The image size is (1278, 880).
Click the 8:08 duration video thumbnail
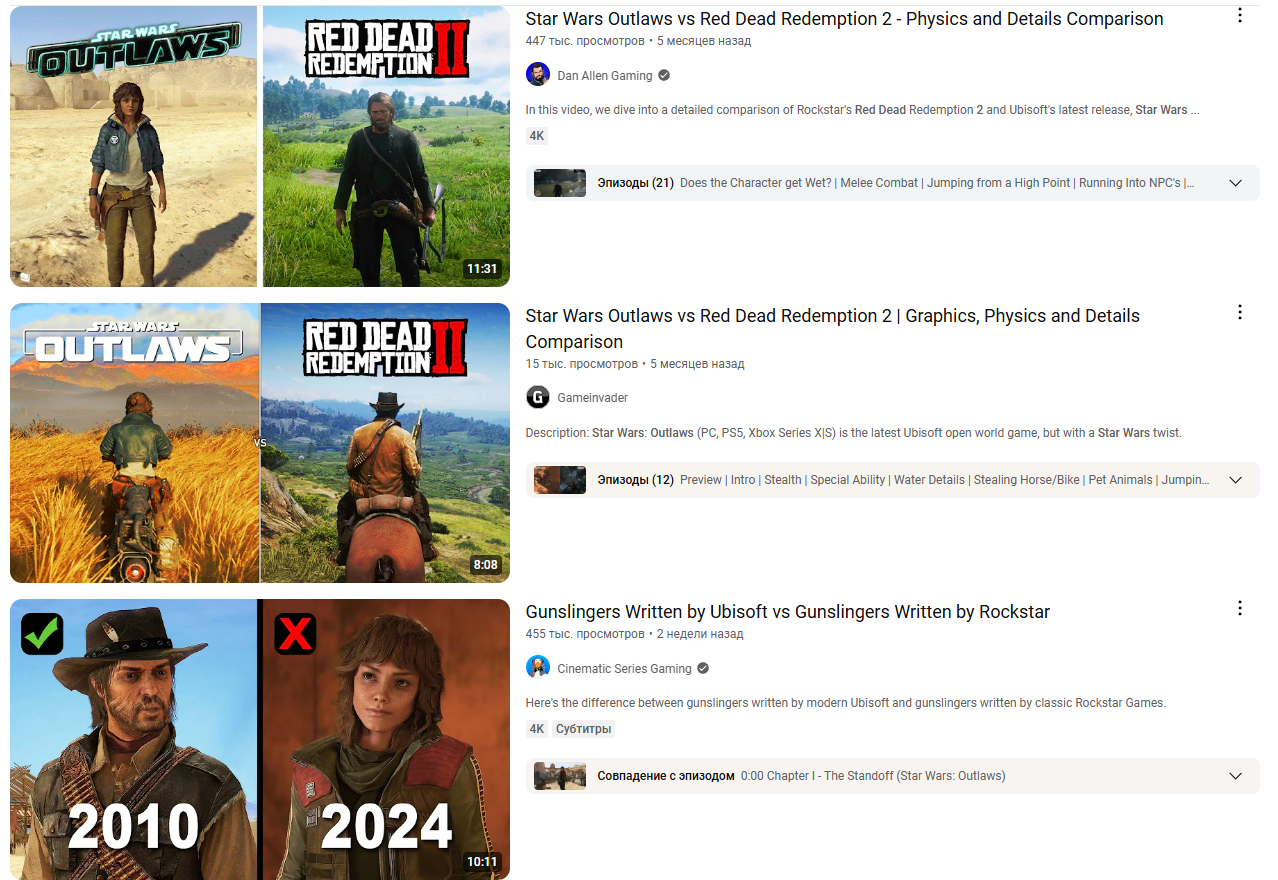coord(260,443)
